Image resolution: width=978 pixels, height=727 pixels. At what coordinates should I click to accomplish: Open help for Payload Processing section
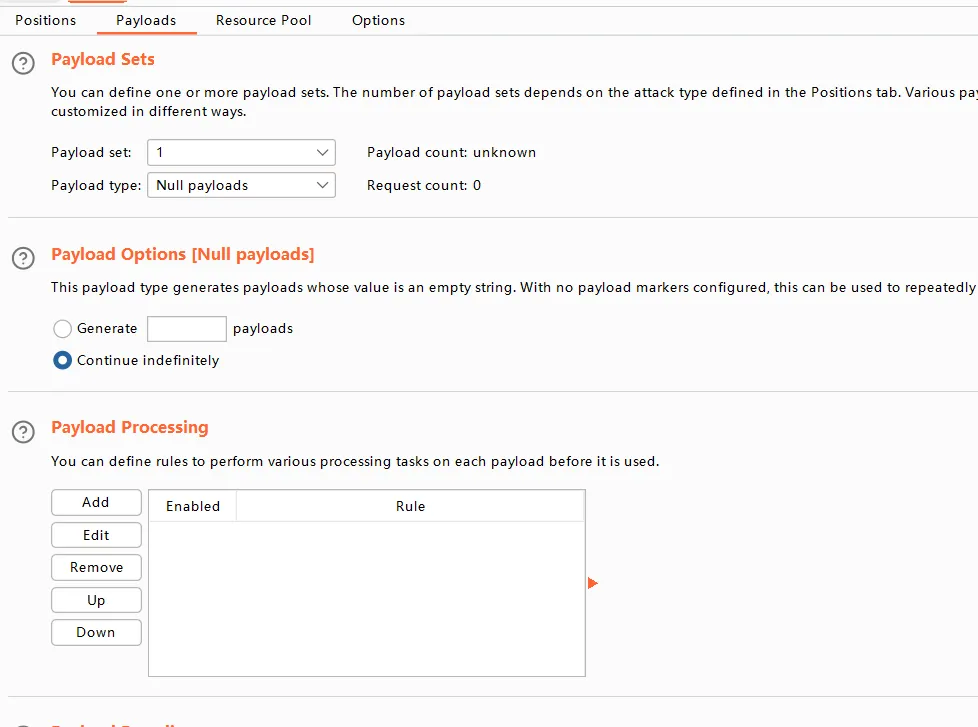[x=22, y=432]
